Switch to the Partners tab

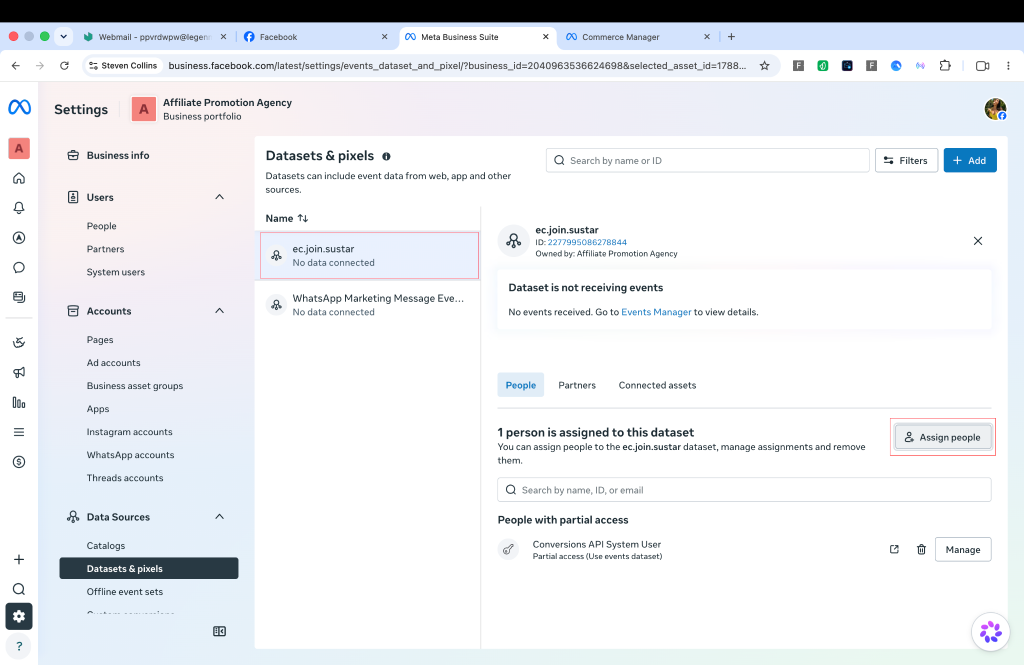(x=577, y=385)
